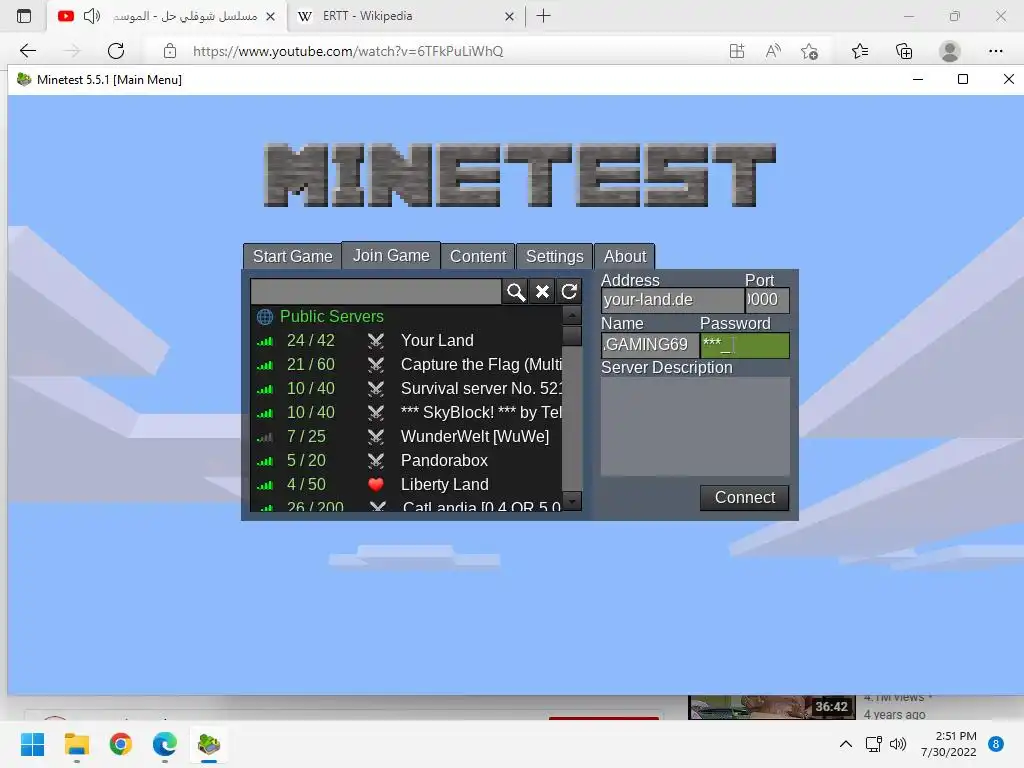Click the globe icon beside Public Servers
The height and width of the screenshot is (768, 1024).
264,317
